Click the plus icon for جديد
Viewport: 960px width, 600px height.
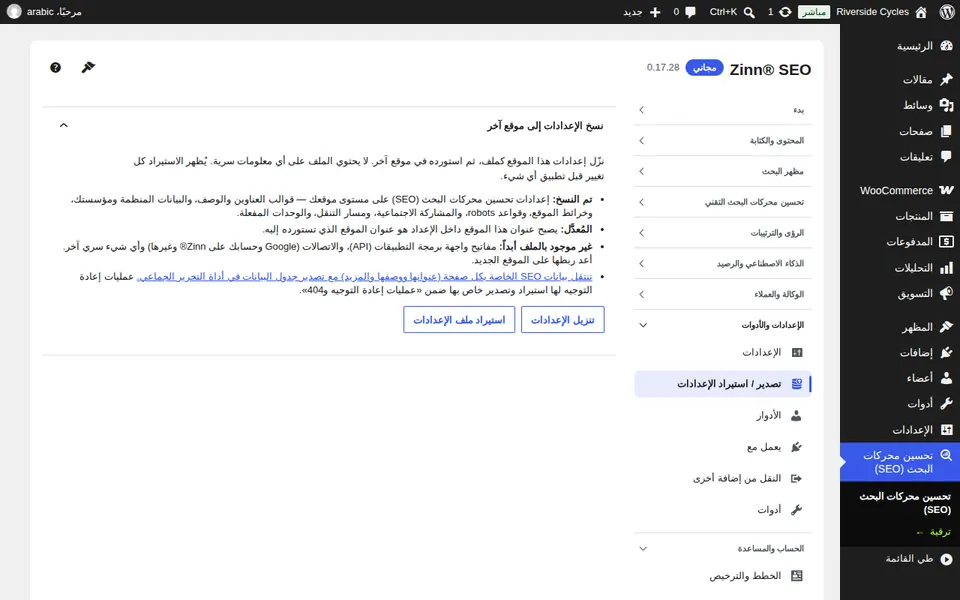point(655,12)
